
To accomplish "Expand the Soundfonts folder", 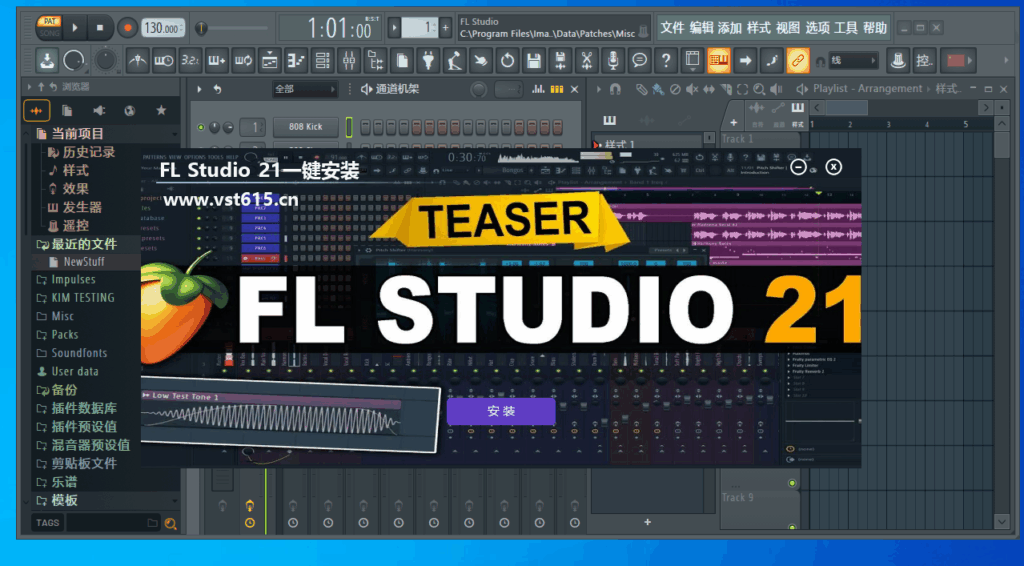I will pos(71,353).
